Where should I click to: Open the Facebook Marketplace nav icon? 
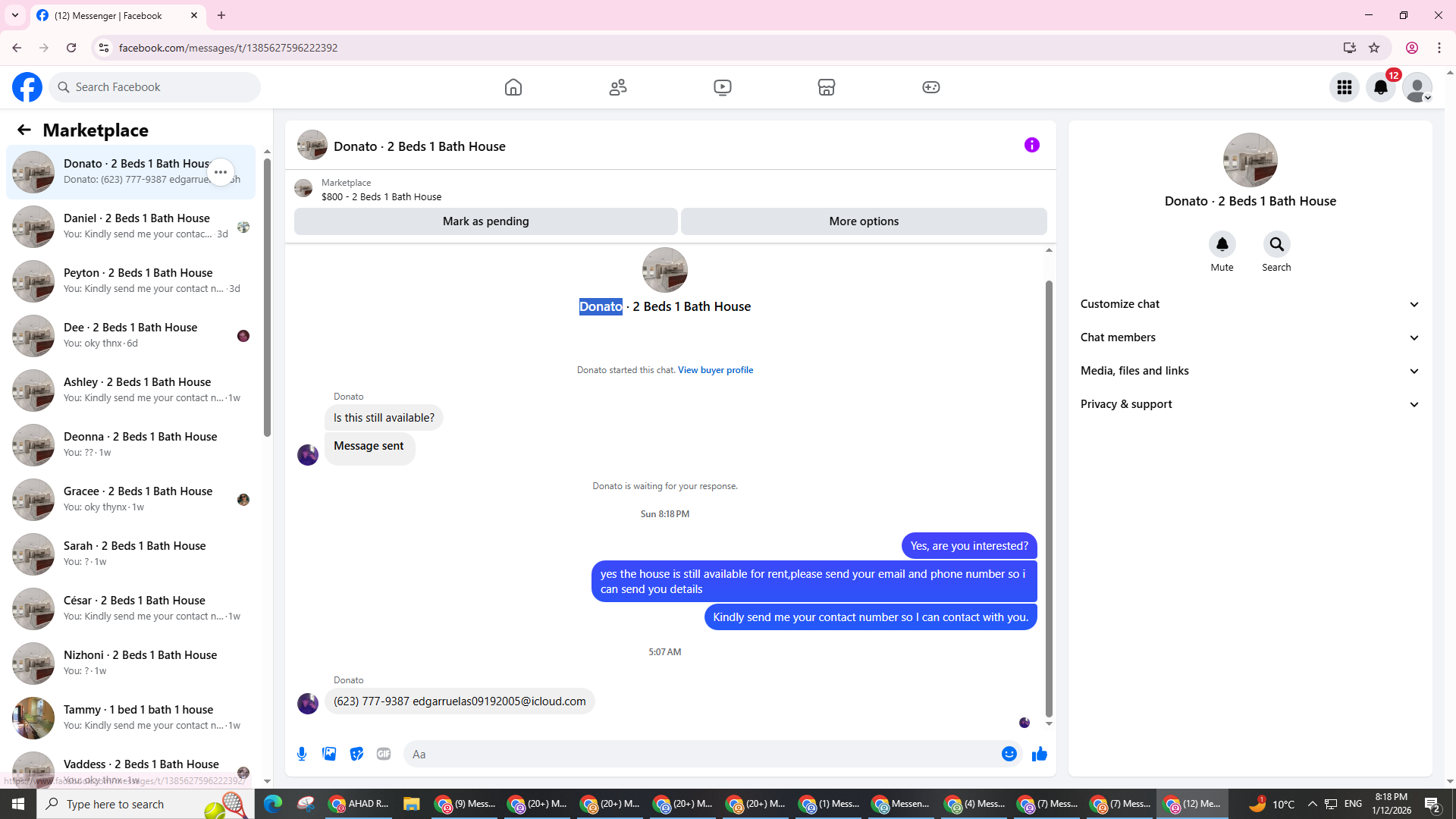coord(826,87)
